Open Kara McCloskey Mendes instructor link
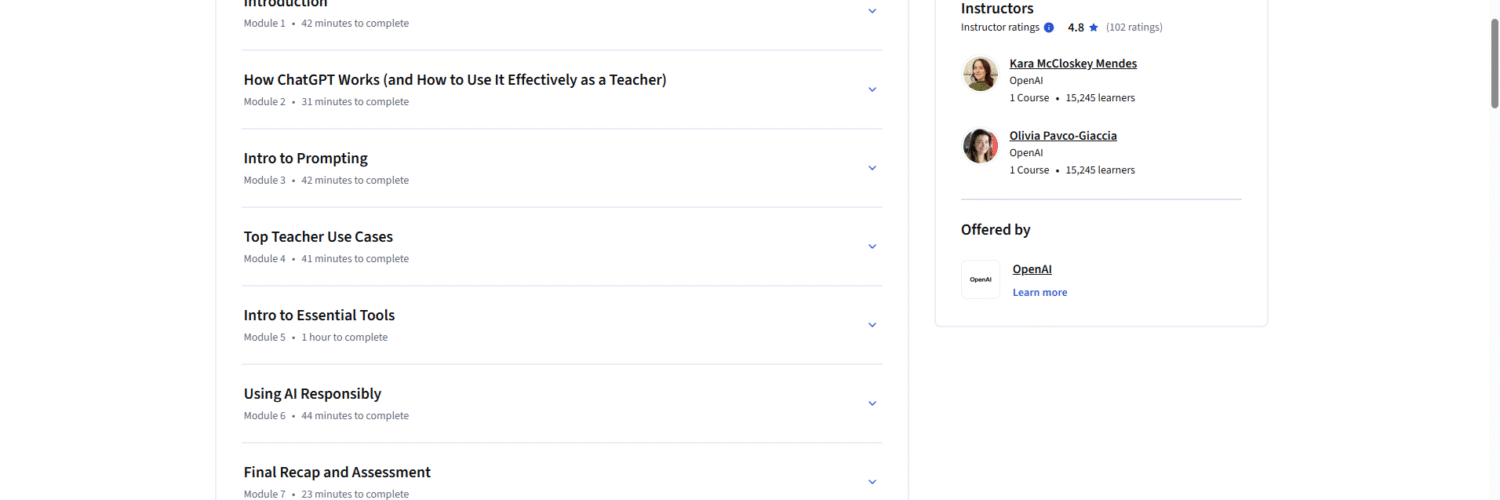This screenshot has width=1500, height=500. click(x=1072, y=63)
